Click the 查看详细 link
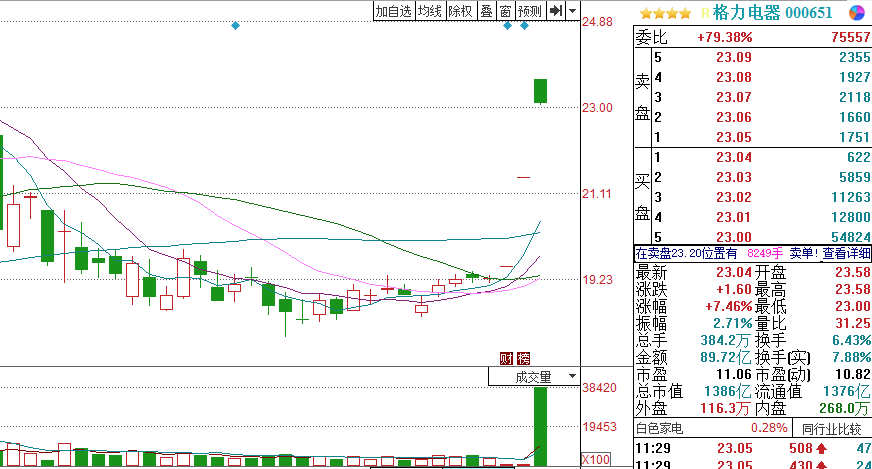This screenshot has width=872, height=469. tap(846, 254)
